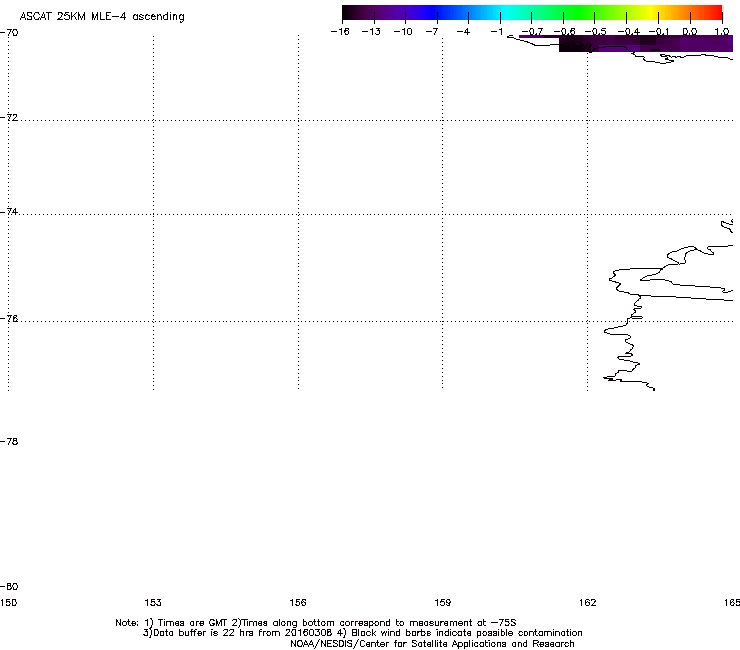
Task: Click the note line about GMT times
Action: pos(316,623)
